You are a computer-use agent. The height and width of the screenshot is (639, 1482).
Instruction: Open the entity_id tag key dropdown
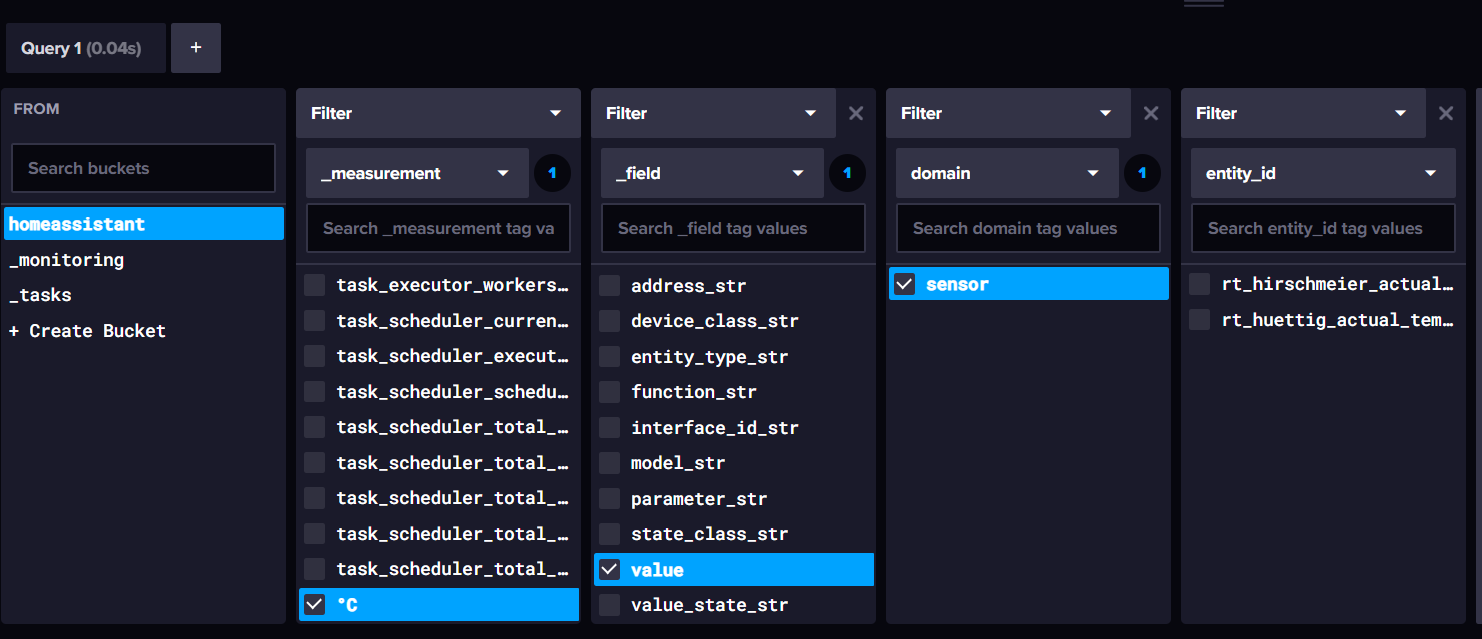point(1323,173)
